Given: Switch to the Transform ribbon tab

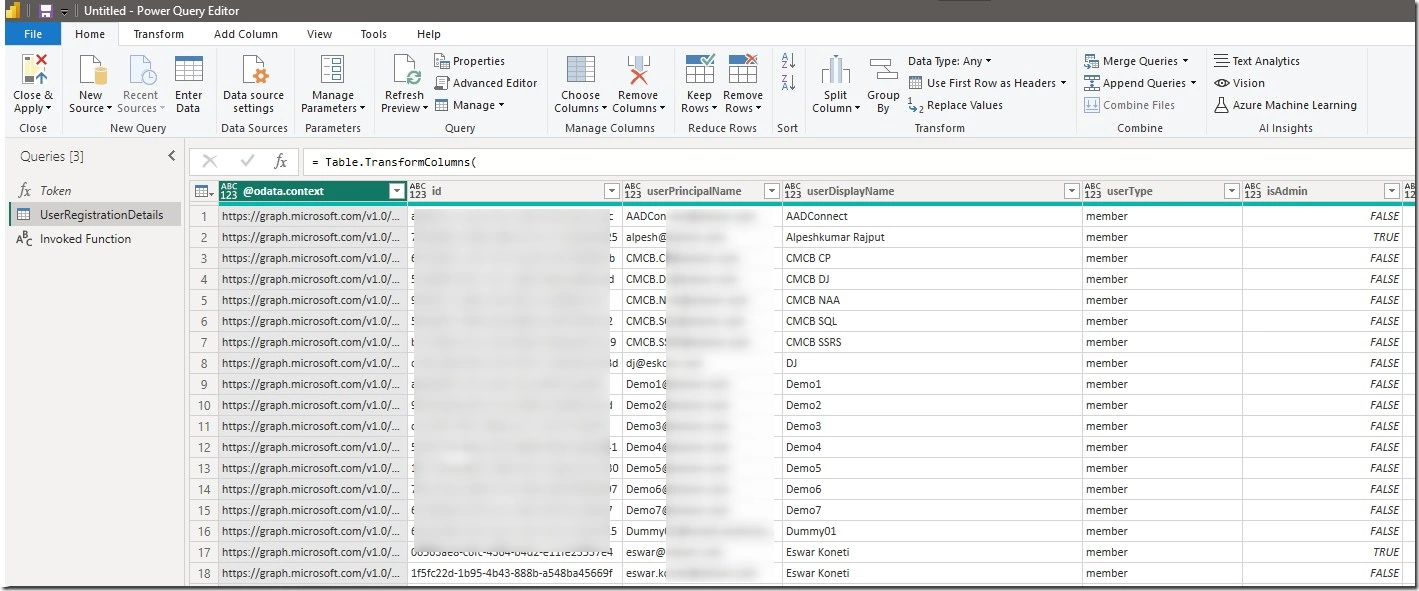Looking at the screenshot, I should [158, 34].
